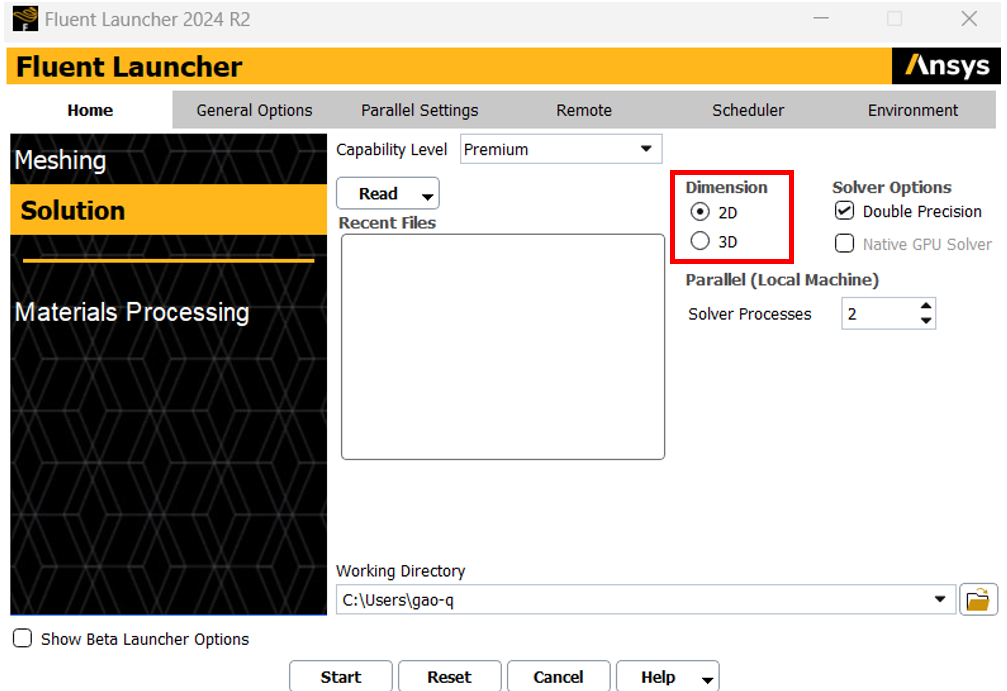
Task: Open the Environment tab
Action: [913, 110]
